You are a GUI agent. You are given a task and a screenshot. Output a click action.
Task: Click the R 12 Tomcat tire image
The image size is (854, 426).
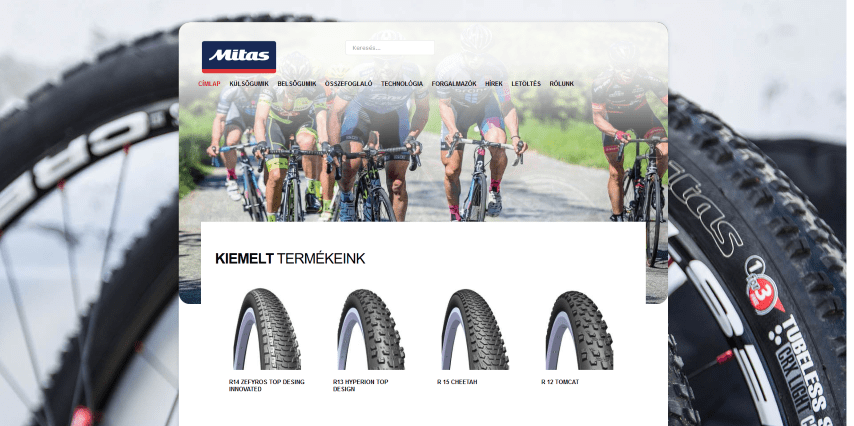click(x=579, y=330)
